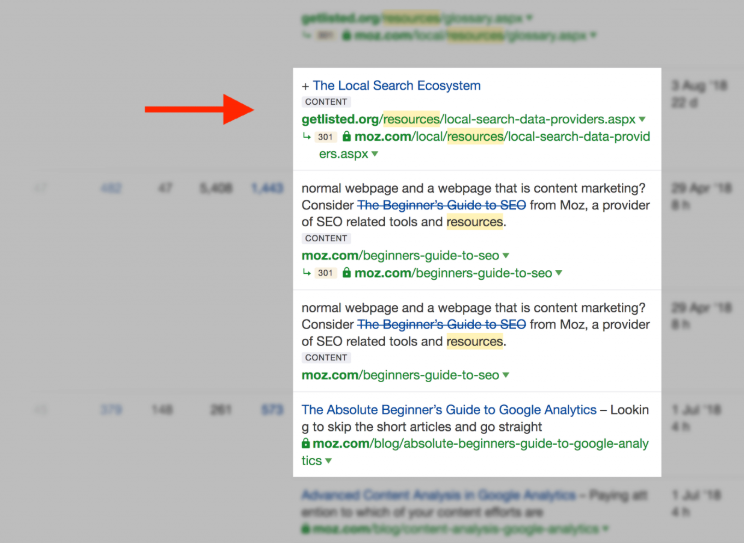Screen dimensions: 744x543
Task: Click the '573' blue number
Action: click(x=272, y=410)
